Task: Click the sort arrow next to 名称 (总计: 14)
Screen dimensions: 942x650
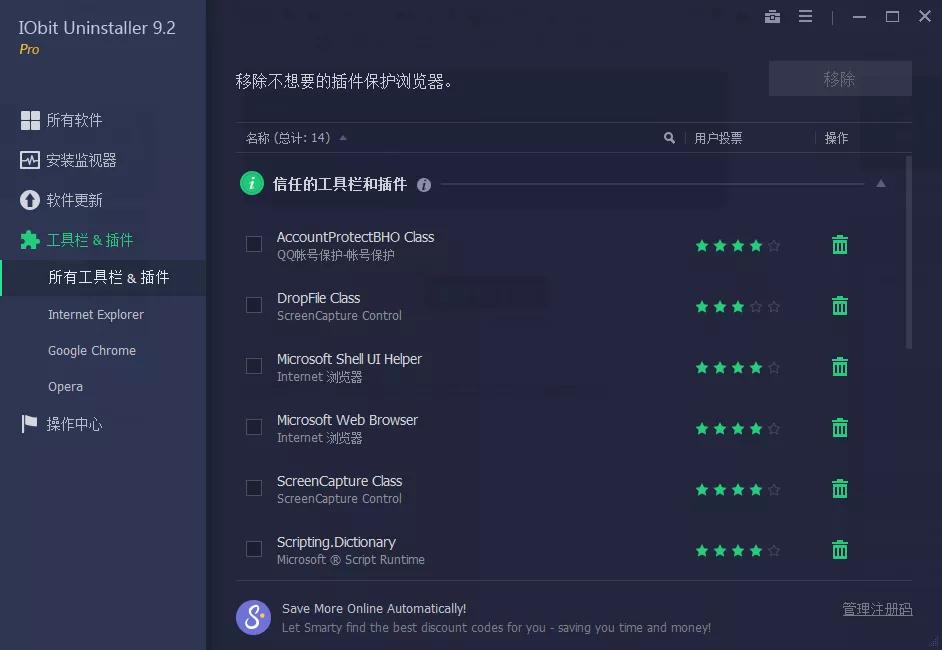Action: point(344,137)
